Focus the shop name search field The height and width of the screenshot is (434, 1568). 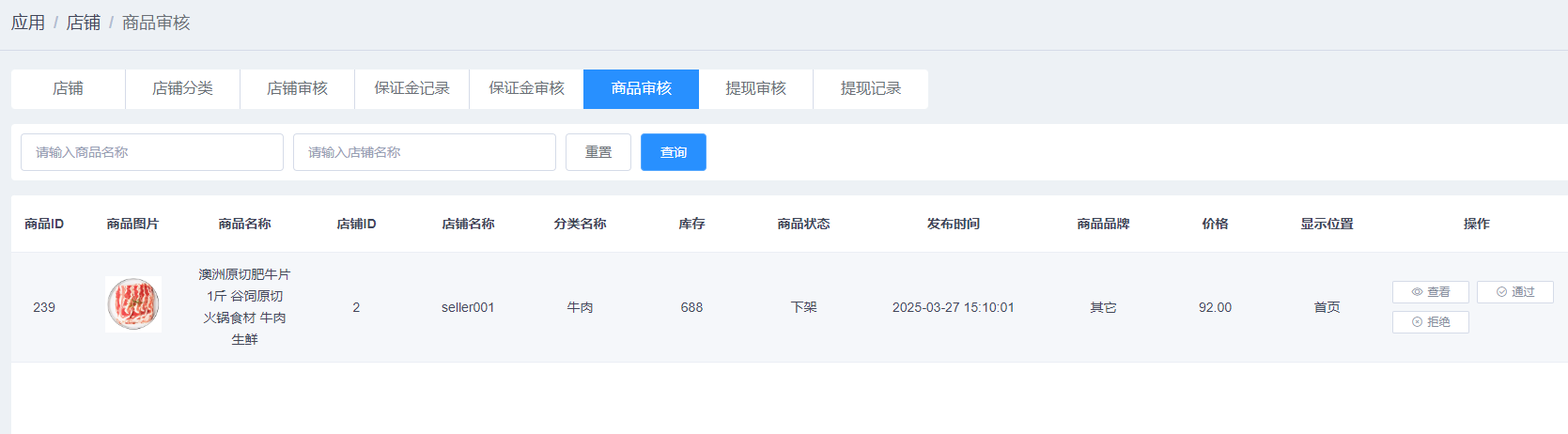pos(425,152)
